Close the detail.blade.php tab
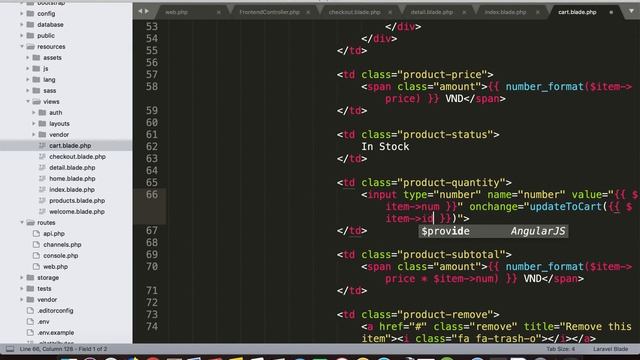The image size is (640, 360). coord(464,12)
